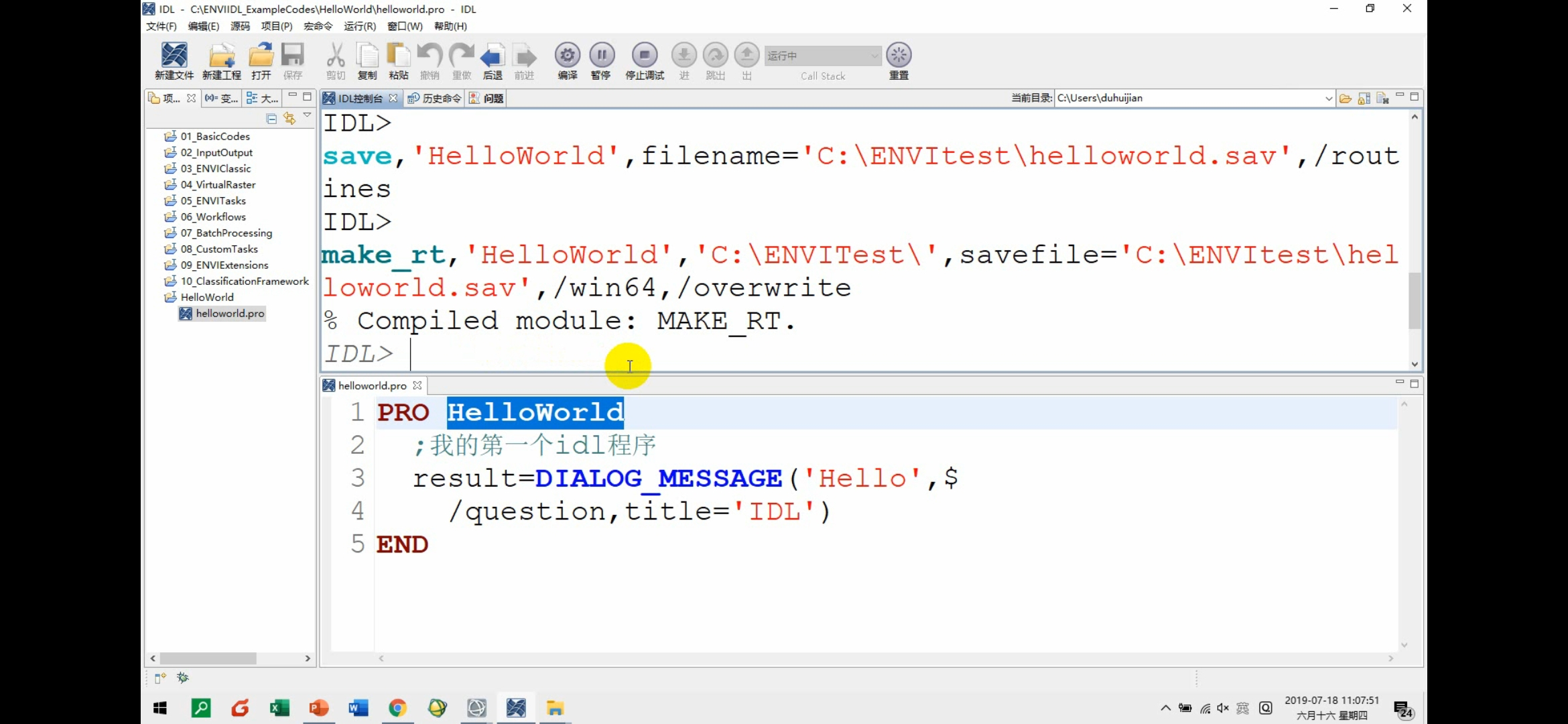Viewport: 1568px width, 724px height.
Task: Click the Open (打开) folder icon
Action: click(261, 56)
